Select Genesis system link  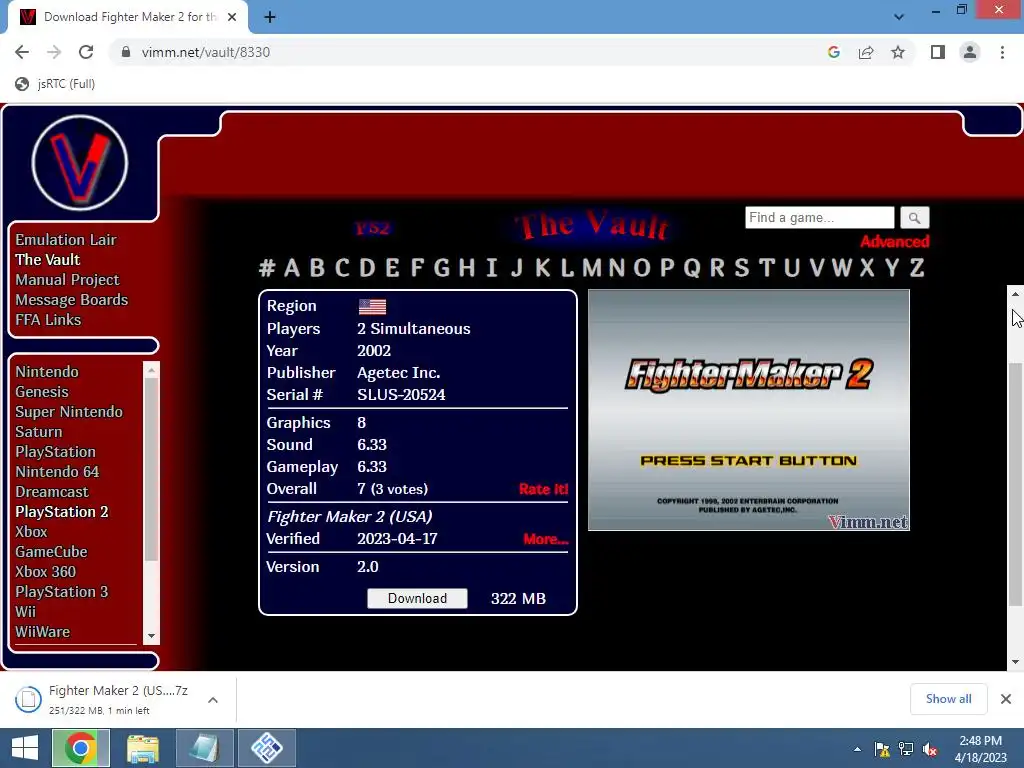42,392
